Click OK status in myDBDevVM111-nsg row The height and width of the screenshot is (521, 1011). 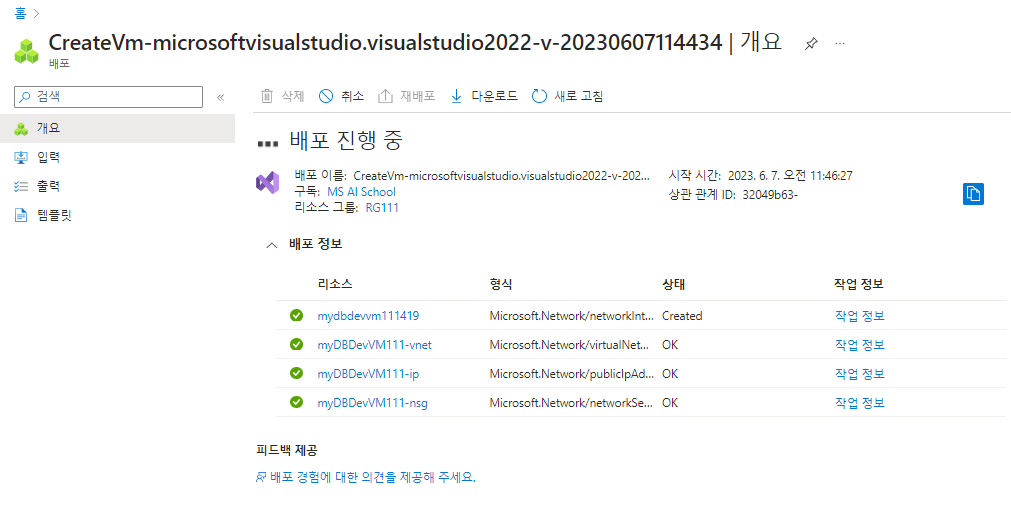(670, 403)
